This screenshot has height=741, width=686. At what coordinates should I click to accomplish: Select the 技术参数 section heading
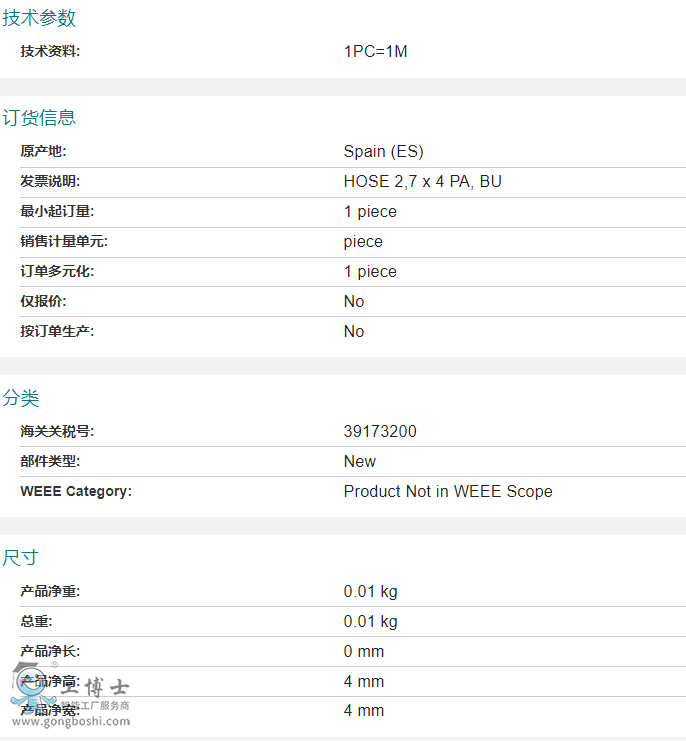coord(39,18)
